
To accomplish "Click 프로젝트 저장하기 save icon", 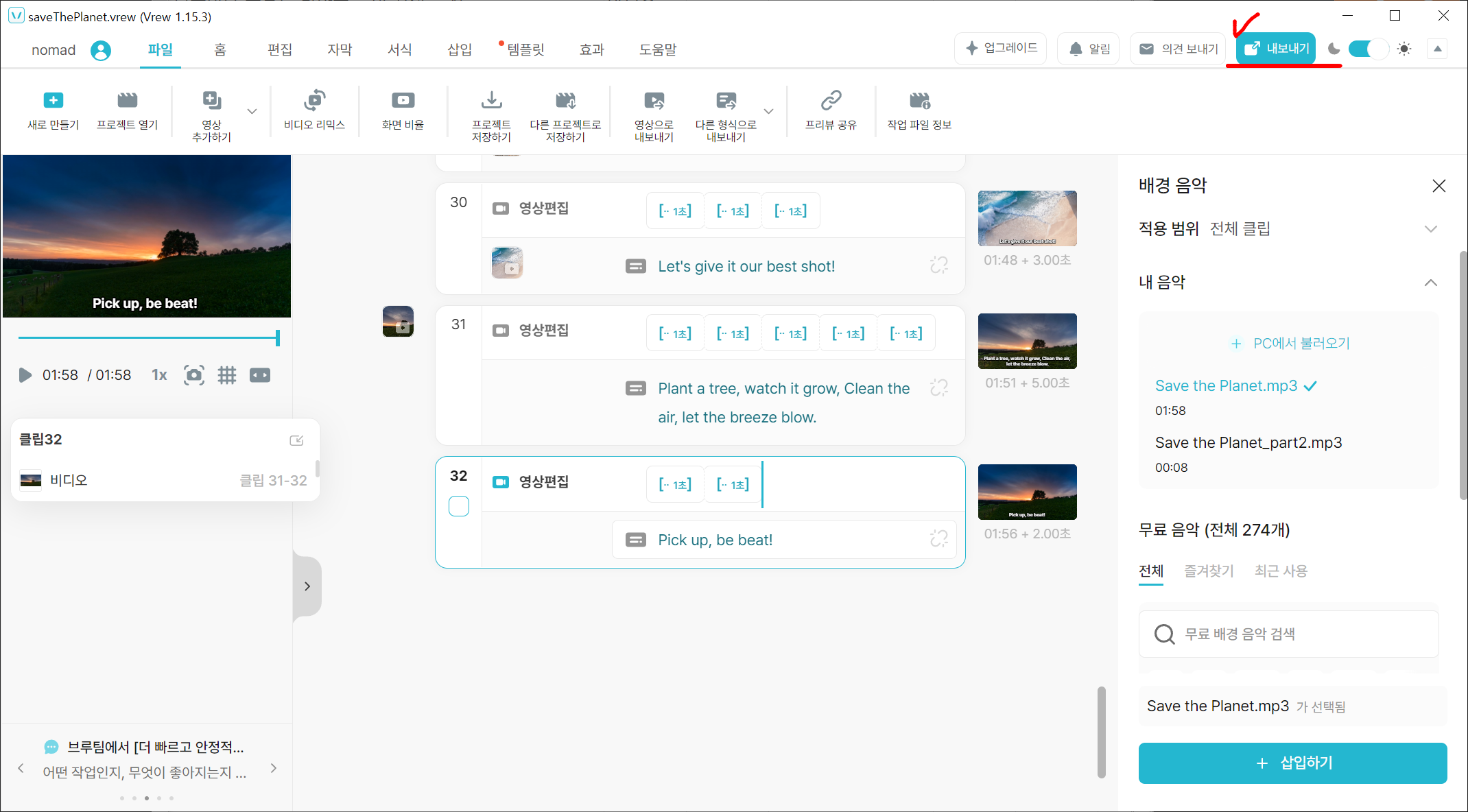I will click(x=491, y=101).
